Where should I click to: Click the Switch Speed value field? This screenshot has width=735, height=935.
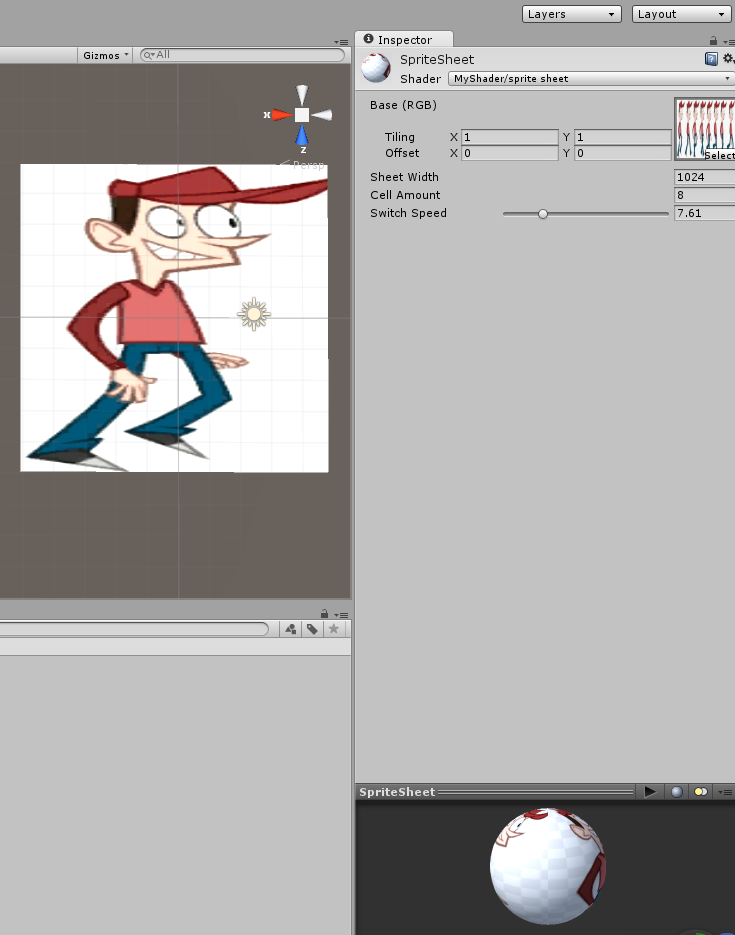click(705, 213)
